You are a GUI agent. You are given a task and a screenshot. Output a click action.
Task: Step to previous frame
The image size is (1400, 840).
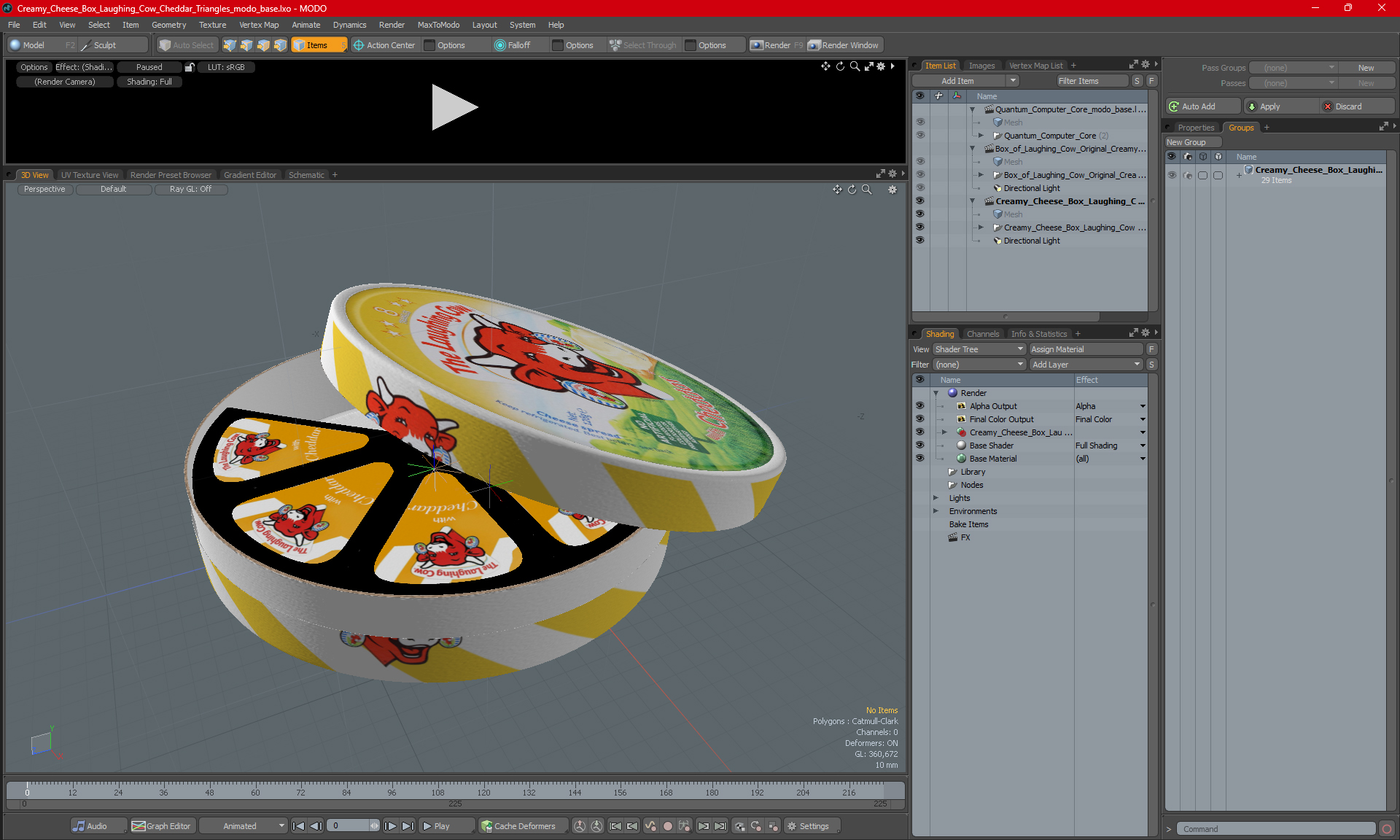(316, 826)
